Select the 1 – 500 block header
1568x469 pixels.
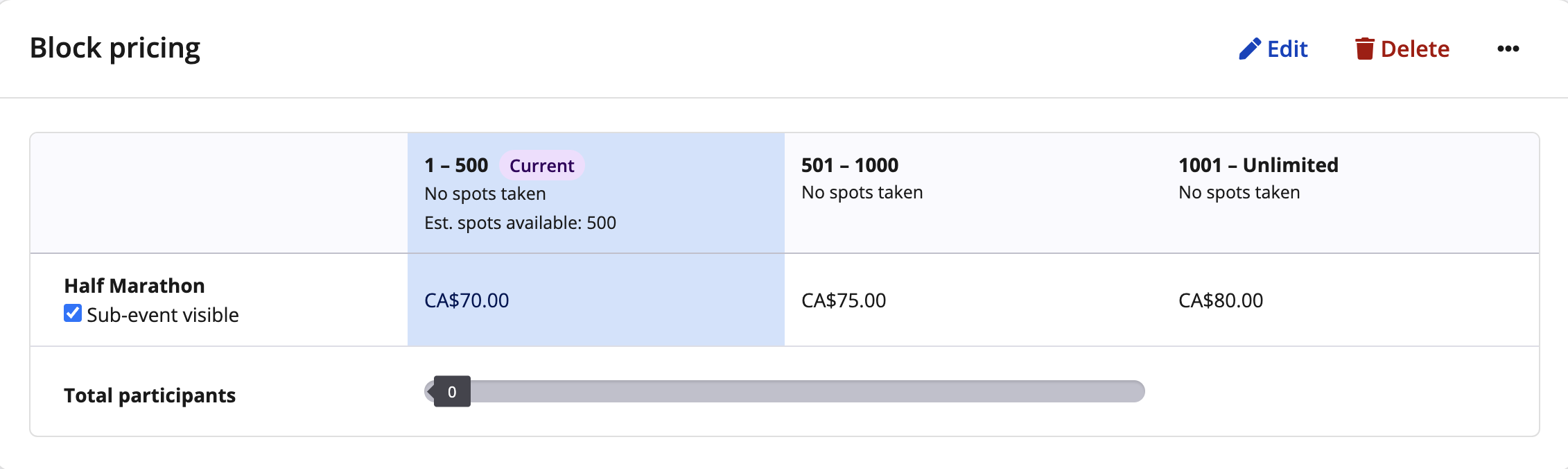pyautogui.click(x=456, y=165)
